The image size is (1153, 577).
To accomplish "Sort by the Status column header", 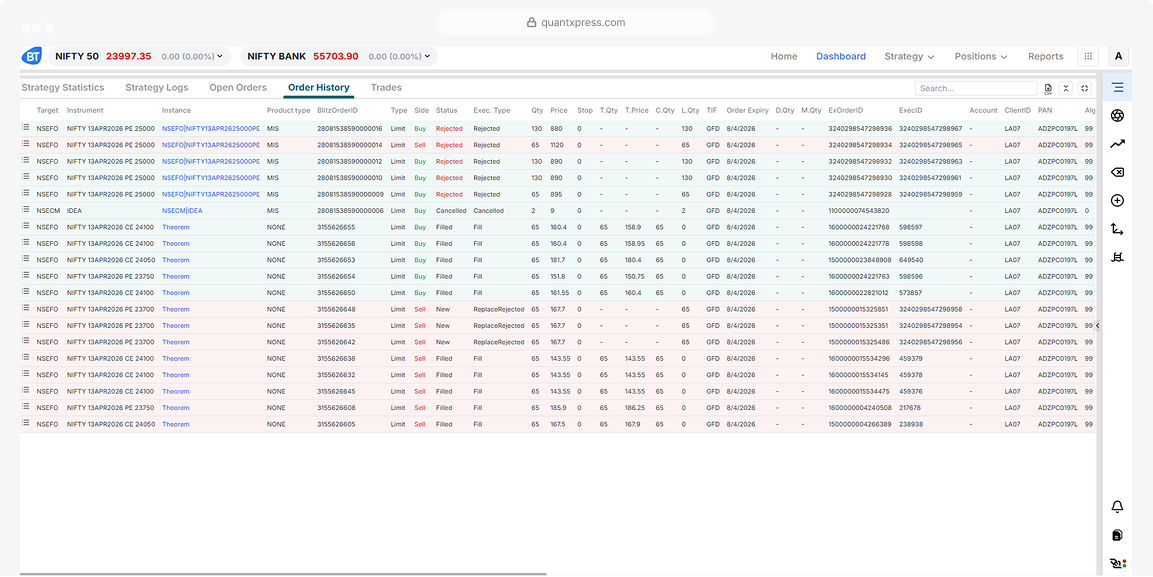I will click(446, 110).
